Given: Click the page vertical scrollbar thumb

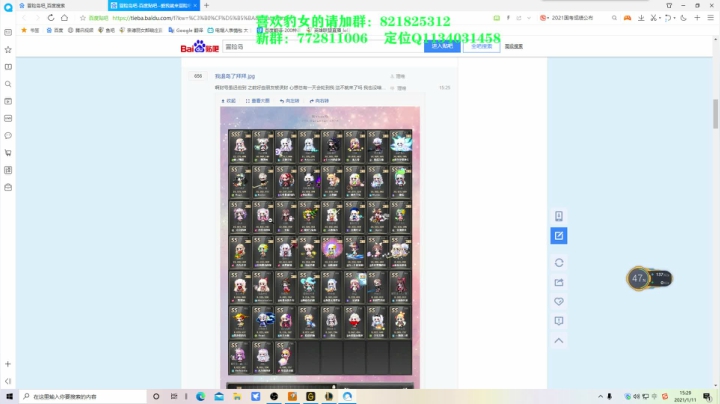Looking at the screenshot, I should (x=715, y=114).
